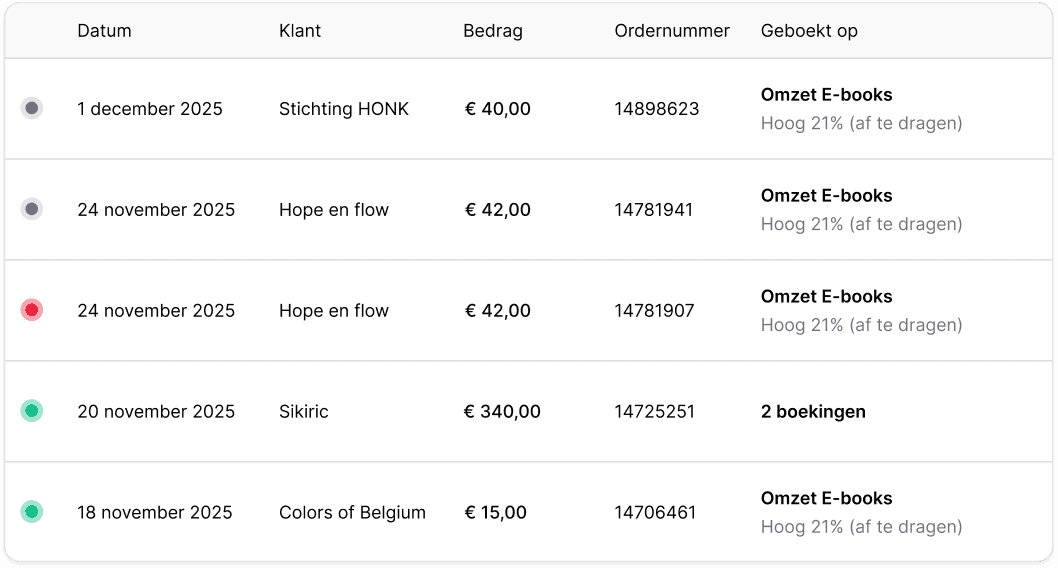This screenshot has height=568, width=1058.
Task: Select the Ordernummer column header
Action: [x=671, y=31]
